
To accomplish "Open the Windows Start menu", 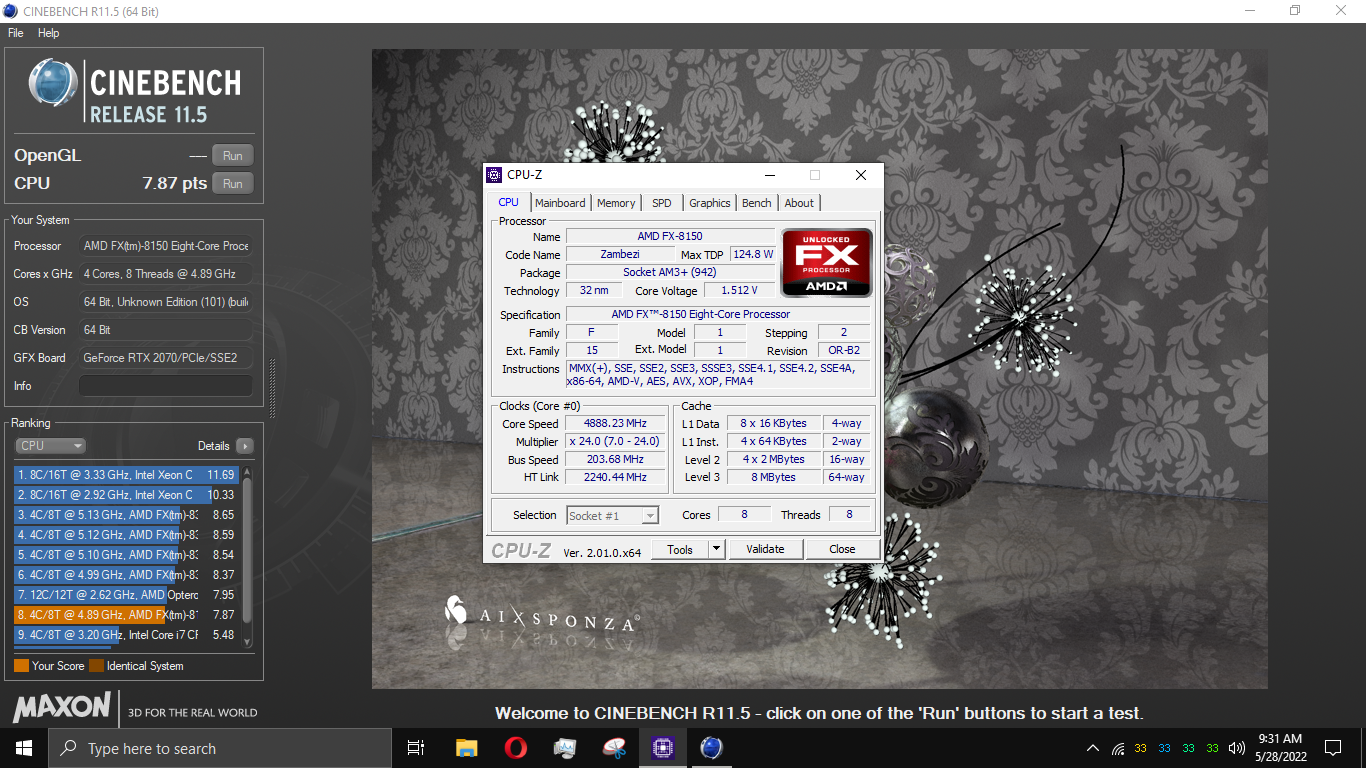I will point(24,748).
